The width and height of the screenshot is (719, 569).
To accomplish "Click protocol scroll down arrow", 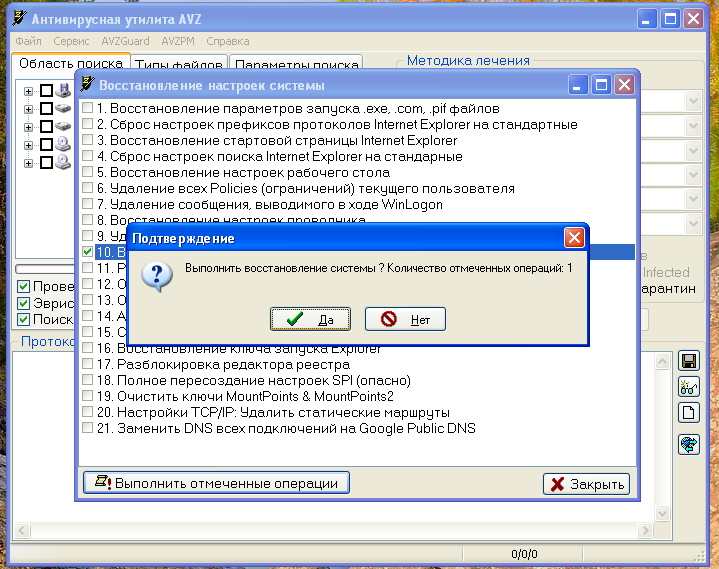I will pos(662,513).
